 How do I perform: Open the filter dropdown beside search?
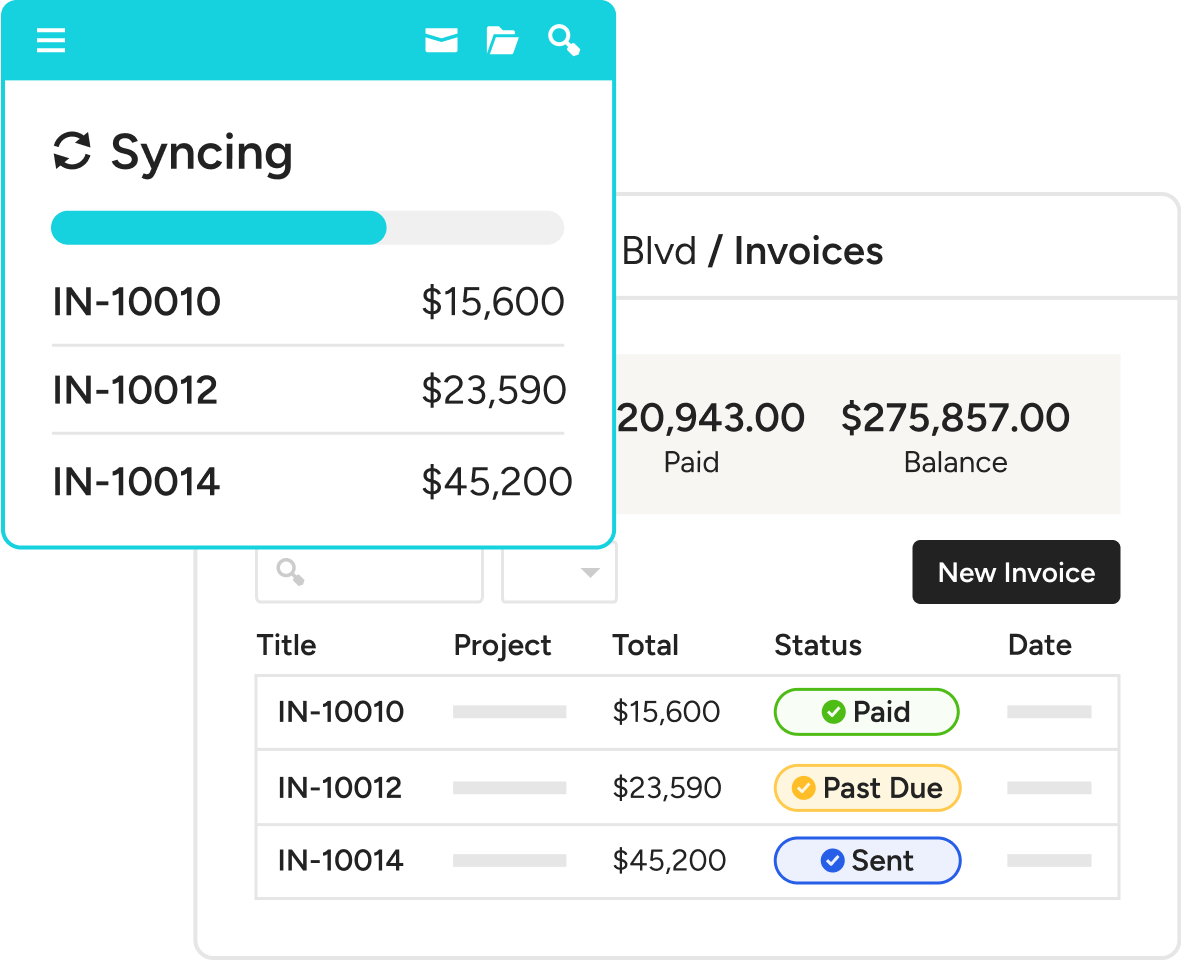(559, 573)
